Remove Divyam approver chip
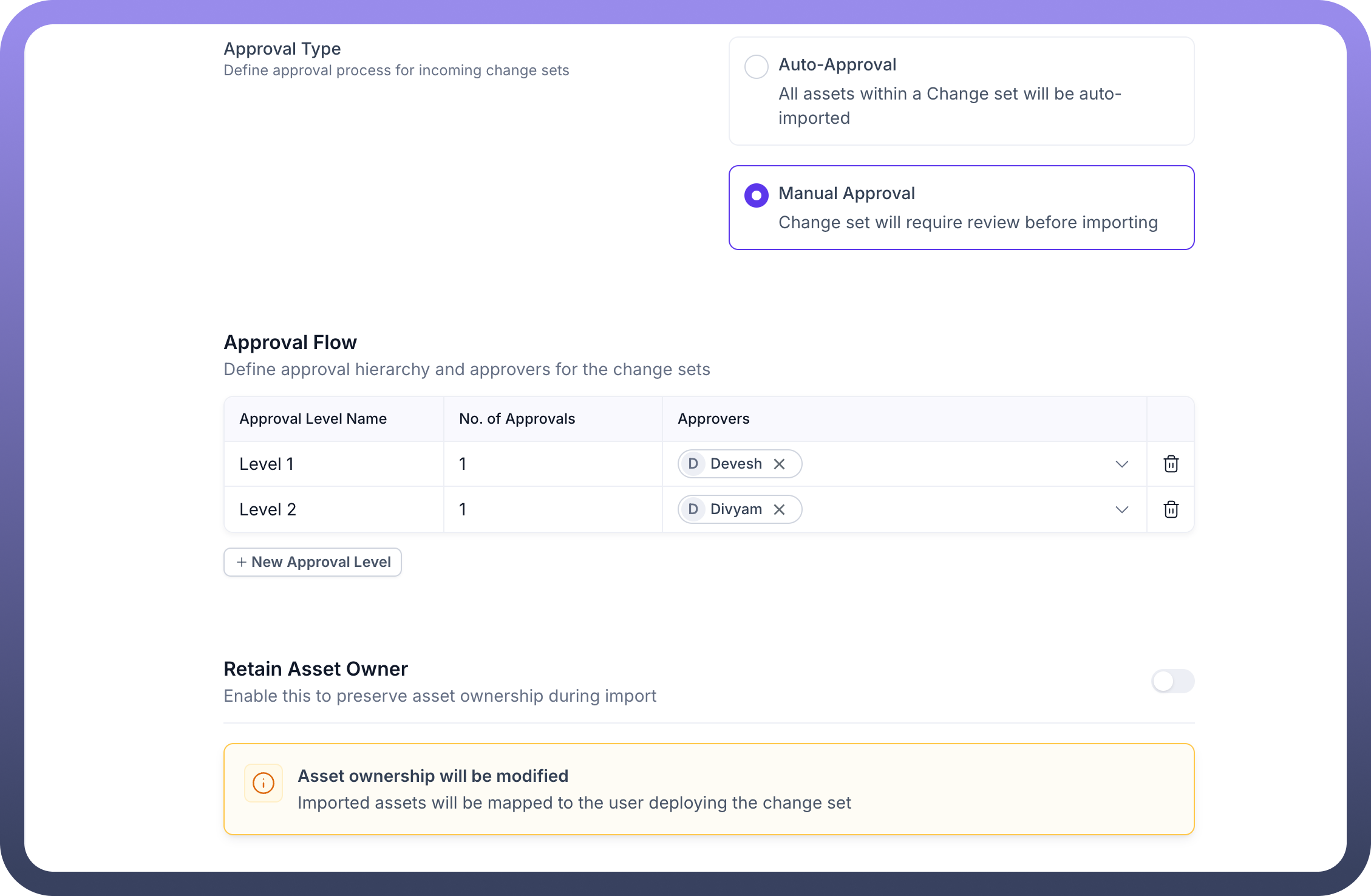The width and height of the screenshot is (1371, 896). pyautogui.click(x=780, y=509)
